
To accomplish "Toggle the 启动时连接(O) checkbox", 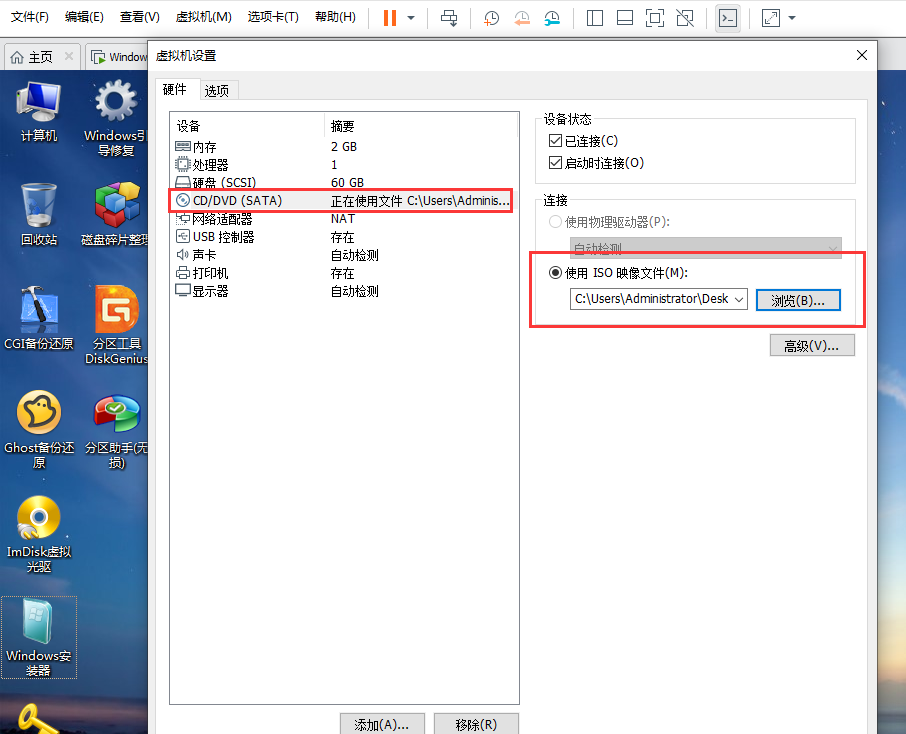I will click(555, 163).
